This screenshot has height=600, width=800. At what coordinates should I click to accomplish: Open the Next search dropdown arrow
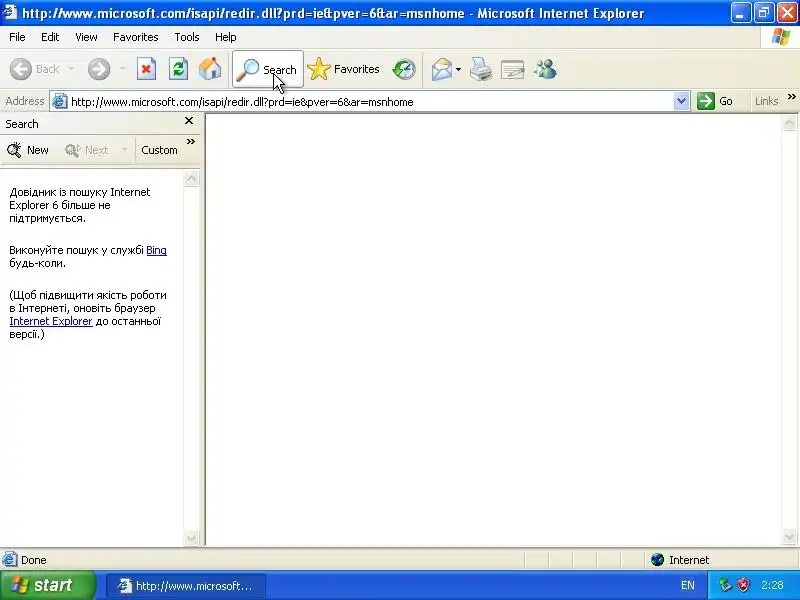tap(124, 150)
